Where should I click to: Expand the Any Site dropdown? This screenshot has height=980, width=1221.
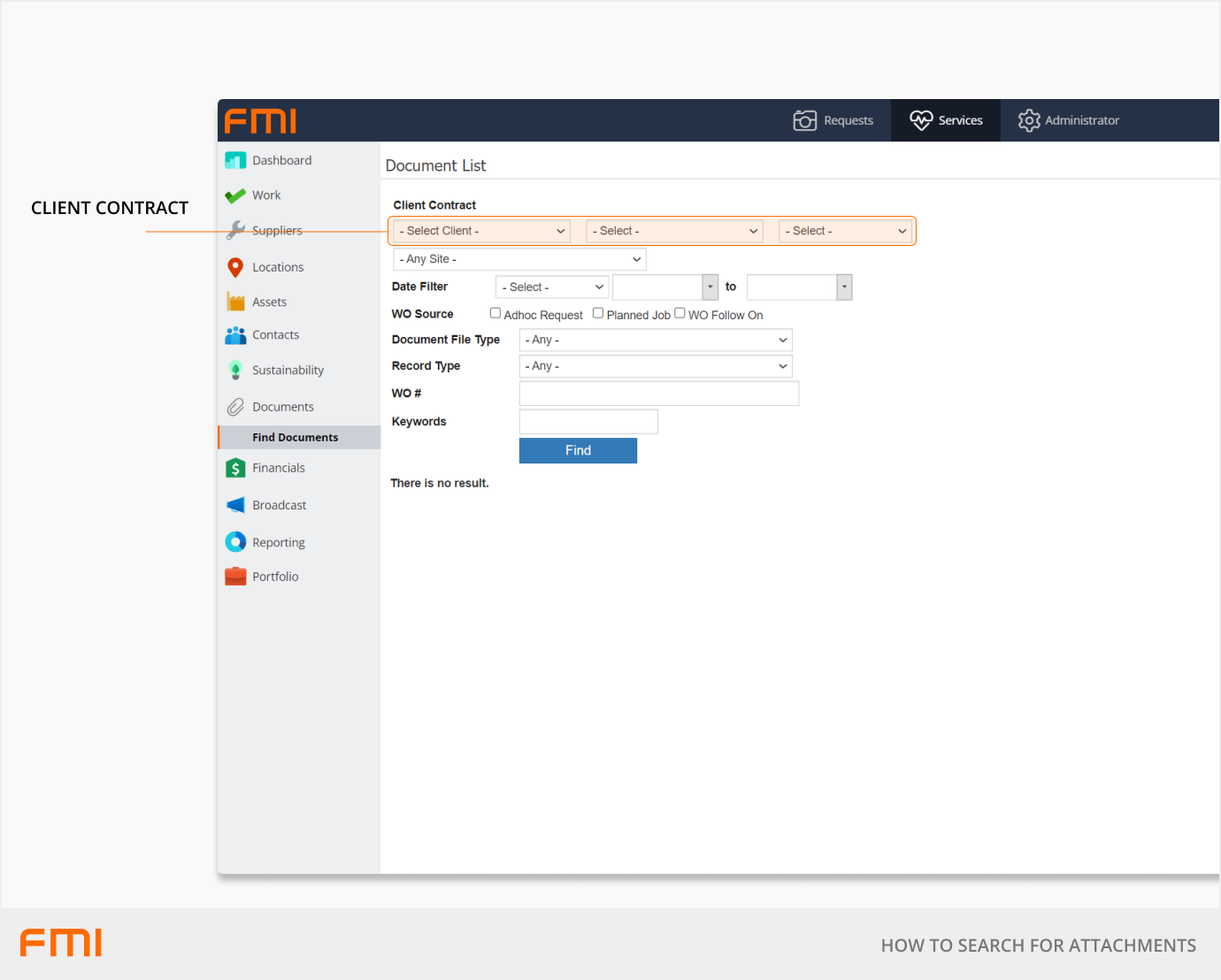coord(519,259)
